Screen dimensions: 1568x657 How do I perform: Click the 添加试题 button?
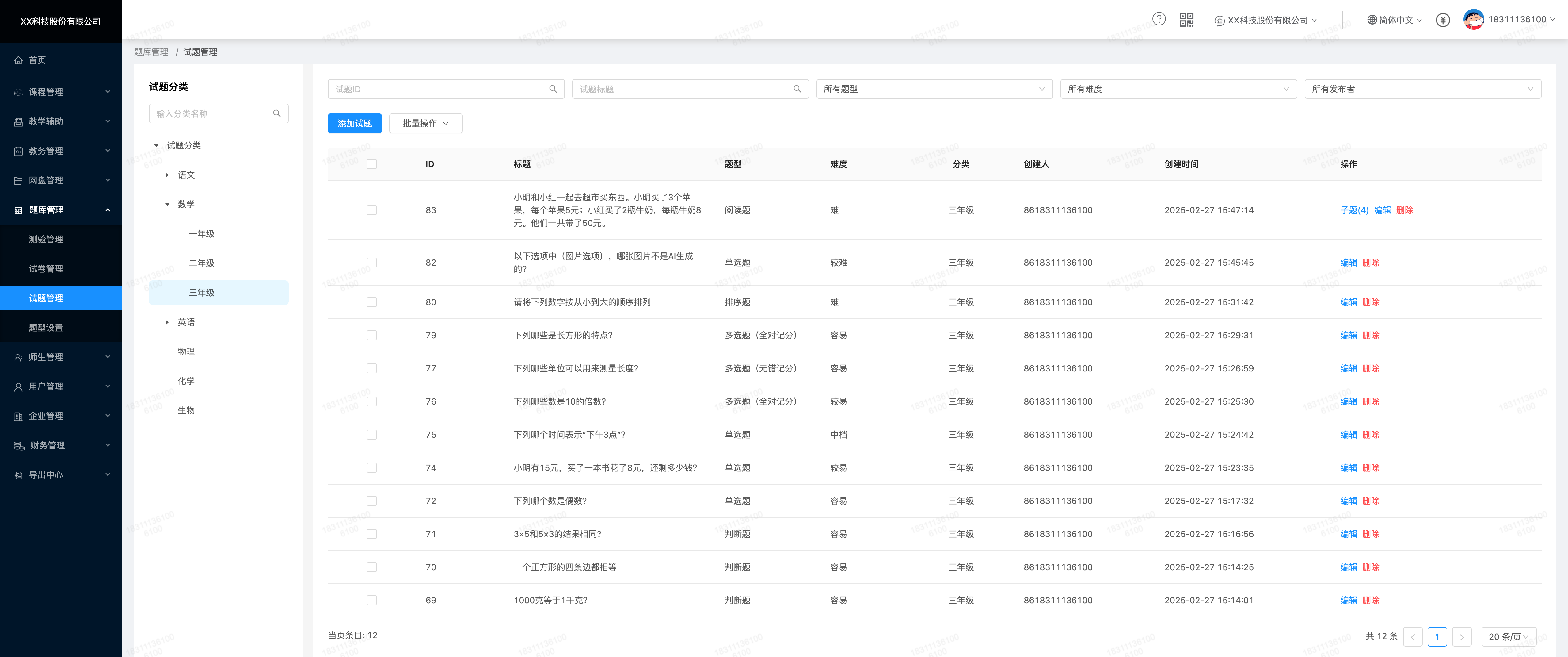pos(354,124)
